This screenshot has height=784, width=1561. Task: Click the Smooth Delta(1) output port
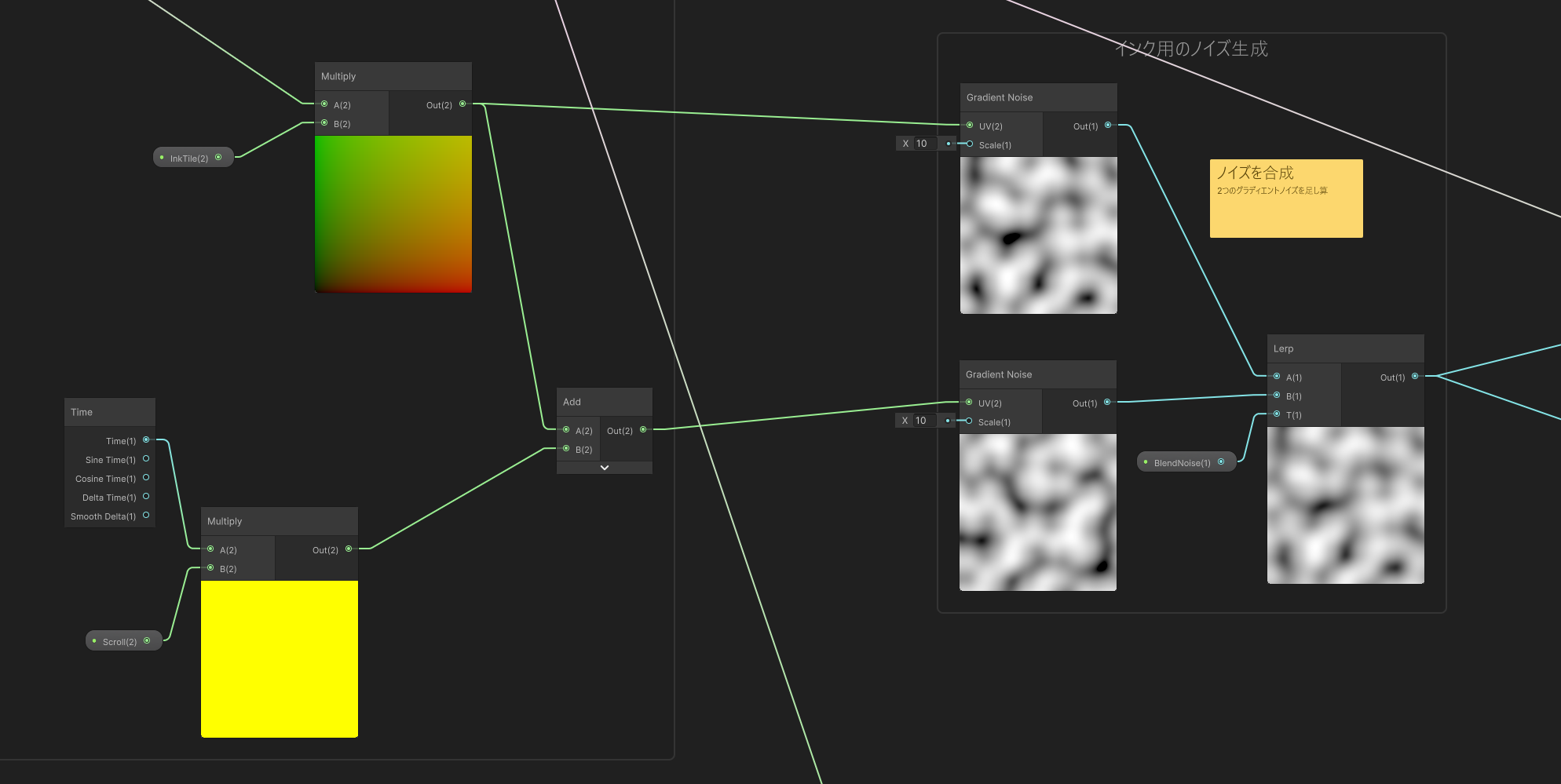coord(146,516)
